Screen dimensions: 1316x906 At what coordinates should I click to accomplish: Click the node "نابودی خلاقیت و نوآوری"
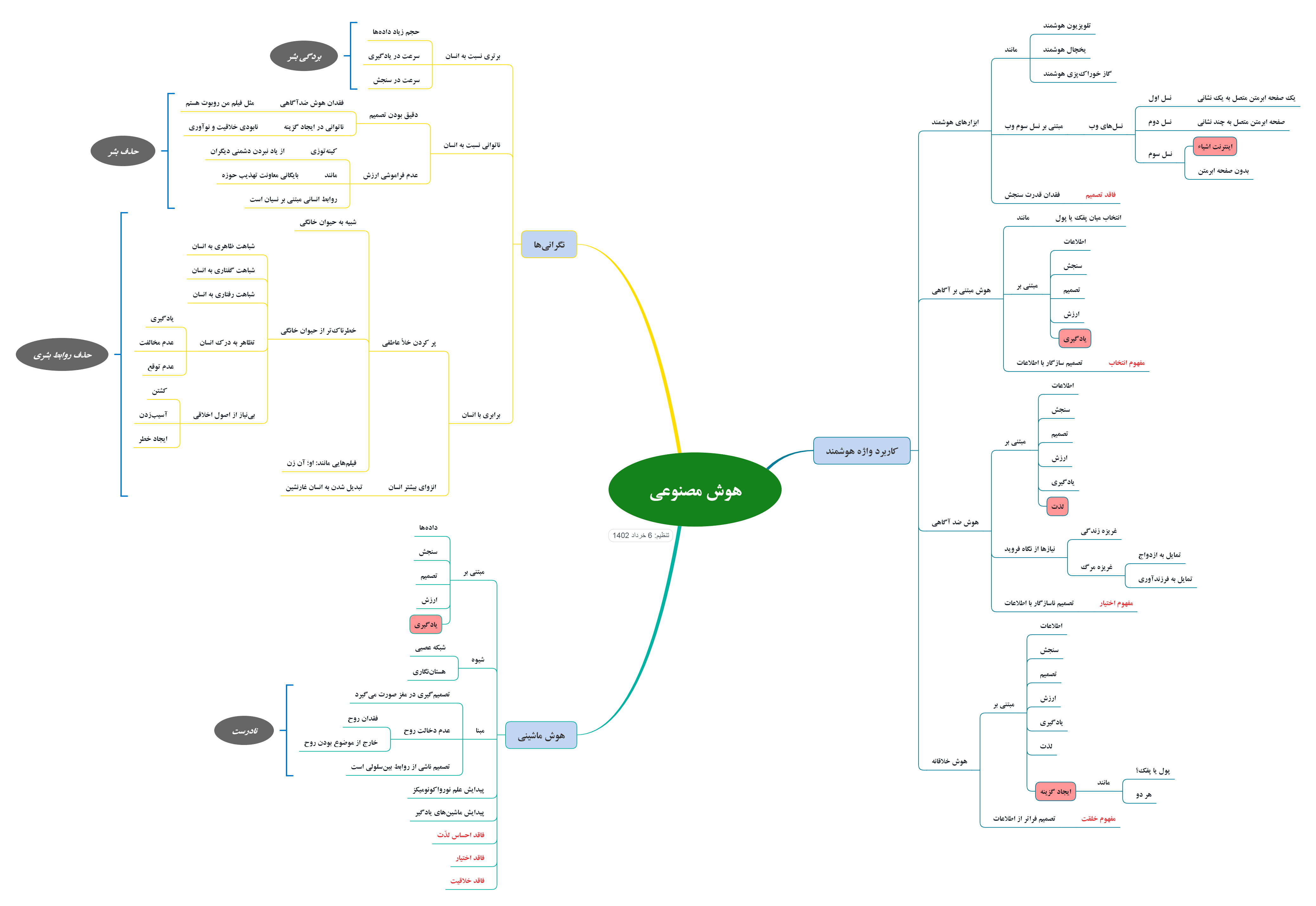[223, 127]
